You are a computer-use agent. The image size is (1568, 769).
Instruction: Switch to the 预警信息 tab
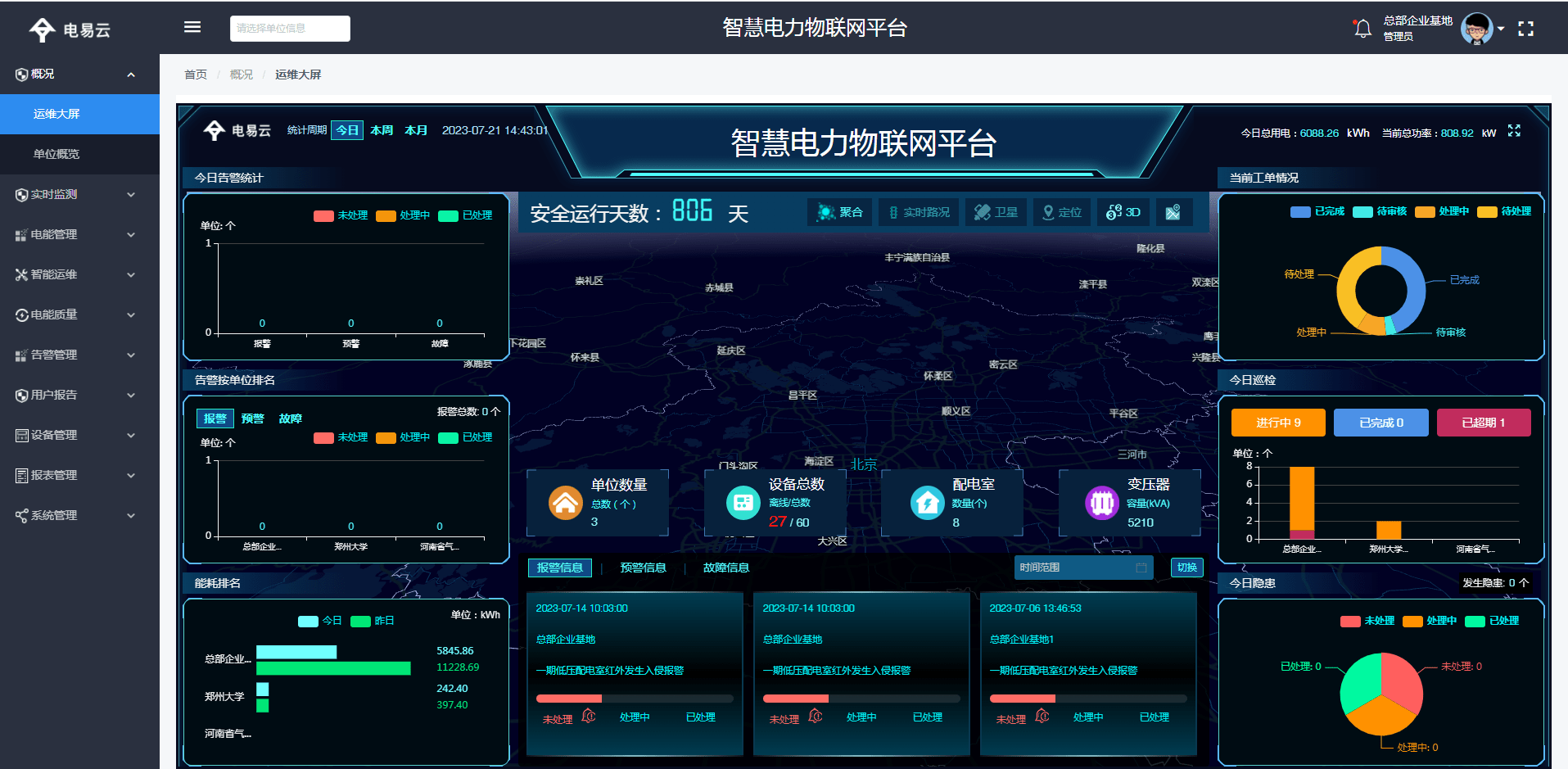[644, 567]
